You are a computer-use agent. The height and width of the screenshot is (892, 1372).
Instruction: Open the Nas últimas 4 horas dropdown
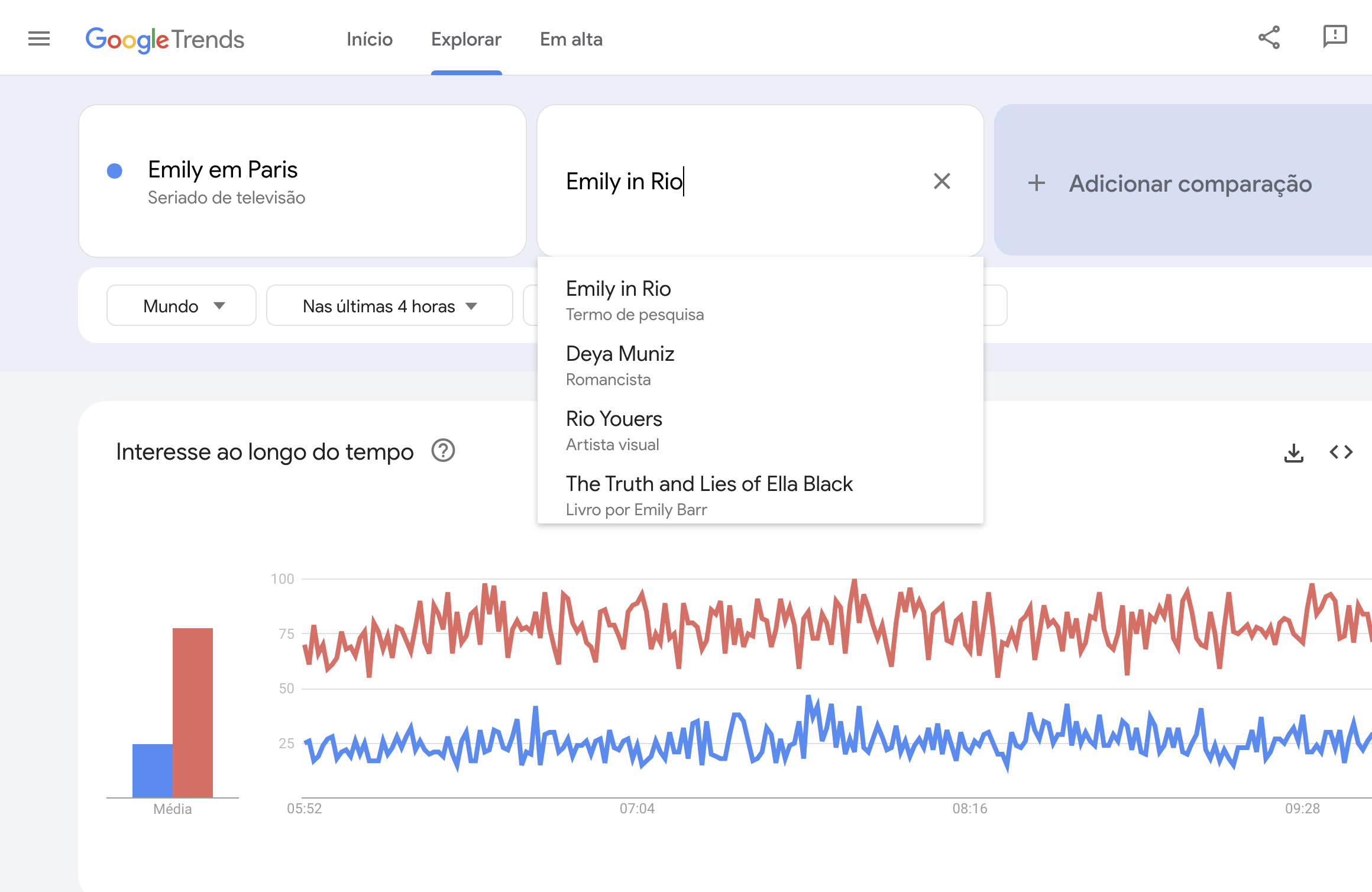[390, 306]
